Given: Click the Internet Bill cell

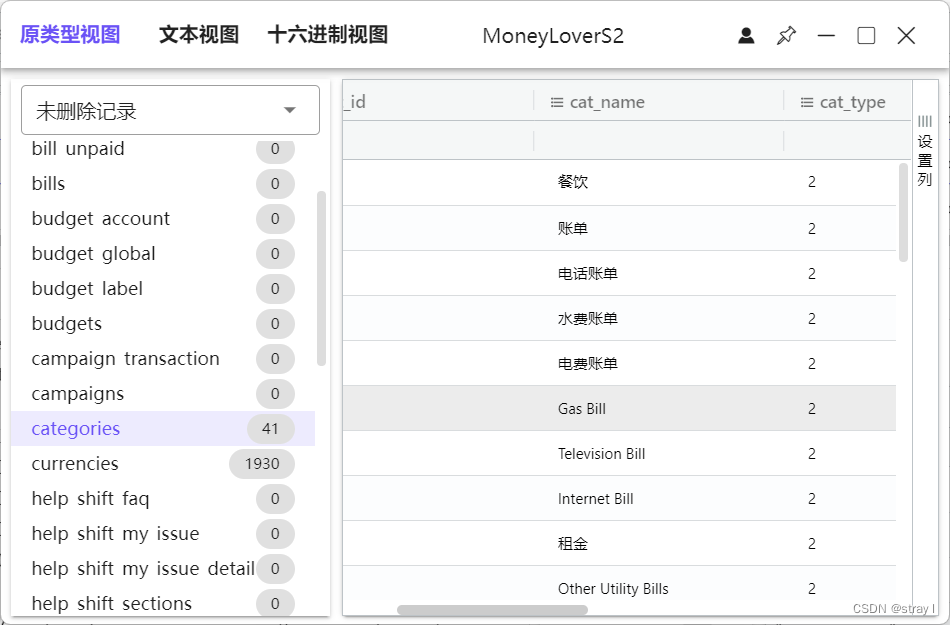Looking at the screenshot, I should pyautogui.click(x=595, y=498).
